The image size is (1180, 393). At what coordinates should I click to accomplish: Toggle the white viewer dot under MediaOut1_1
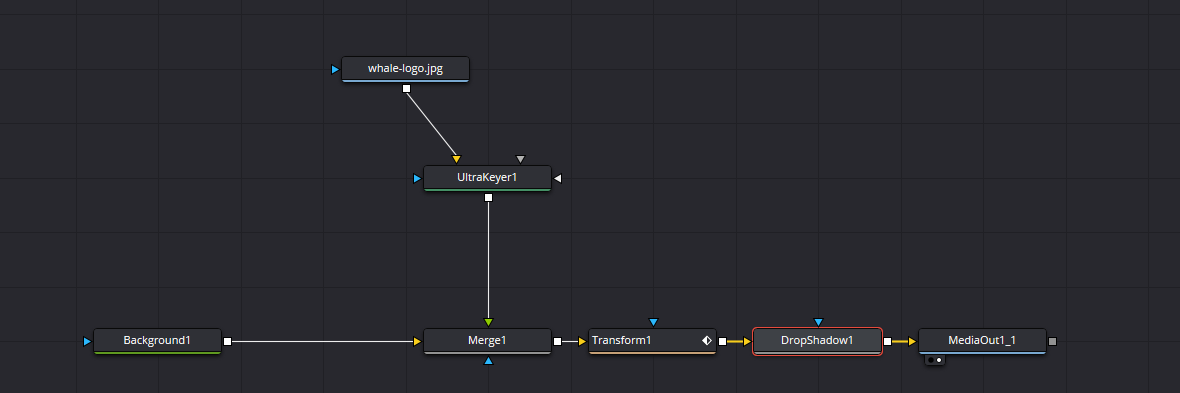[939, 361]
